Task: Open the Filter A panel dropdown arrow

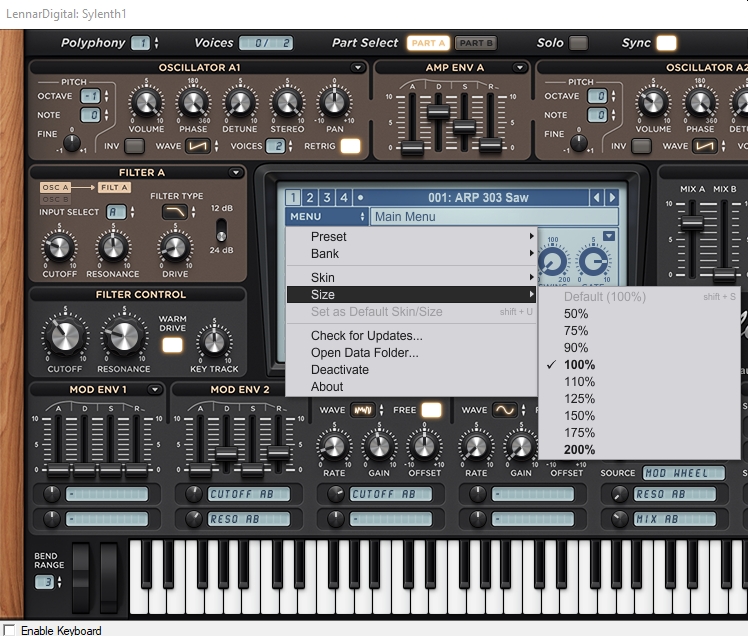Action: (x=236, y=173)
